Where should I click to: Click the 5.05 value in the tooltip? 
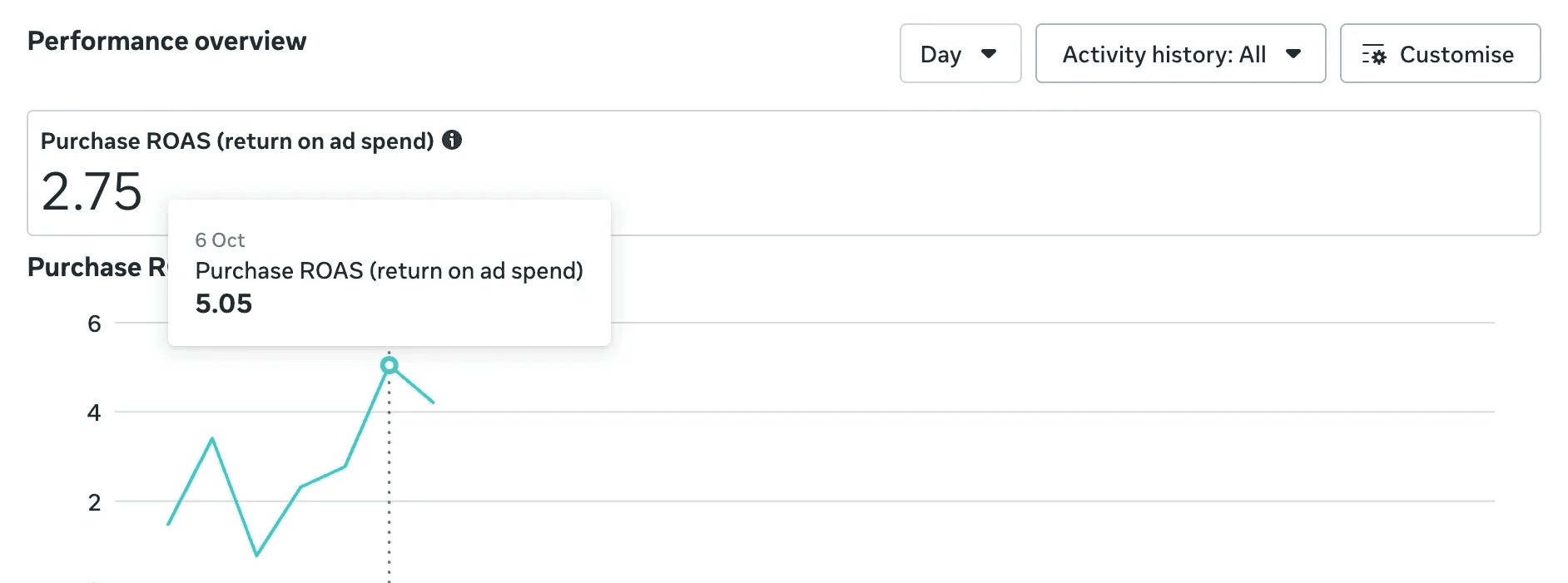pos(223,304)
